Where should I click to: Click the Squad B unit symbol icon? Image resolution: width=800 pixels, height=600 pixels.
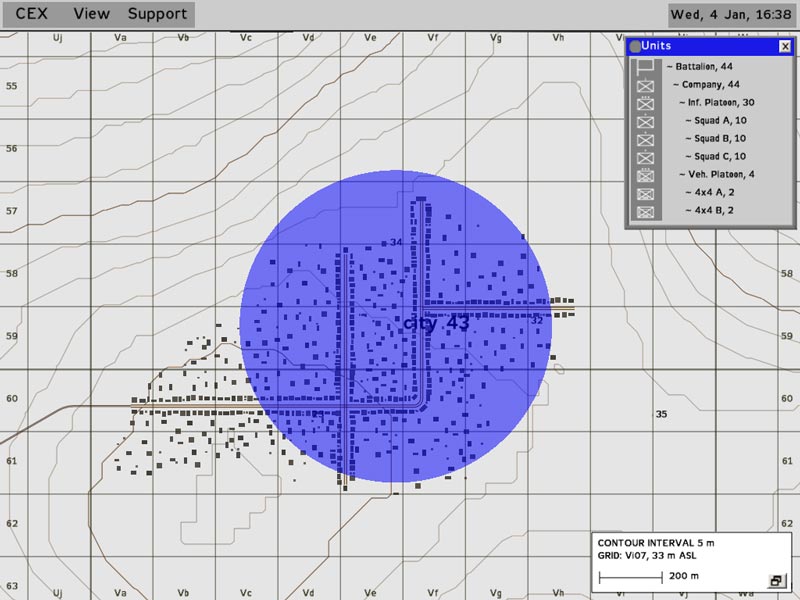point(645,139)
